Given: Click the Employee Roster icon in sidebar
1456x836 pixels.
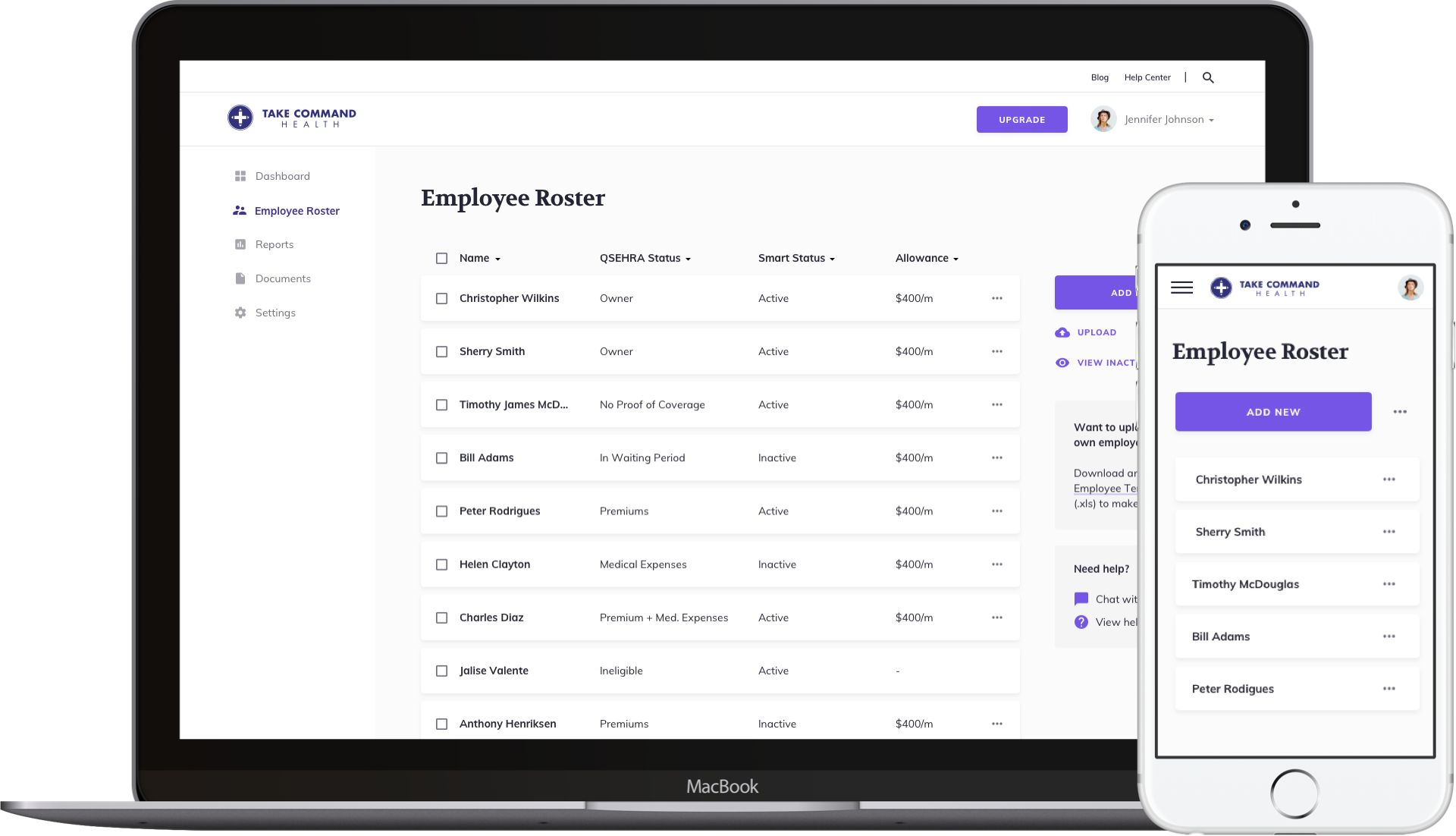Looking at the screenshot, I should coord(238,210).
